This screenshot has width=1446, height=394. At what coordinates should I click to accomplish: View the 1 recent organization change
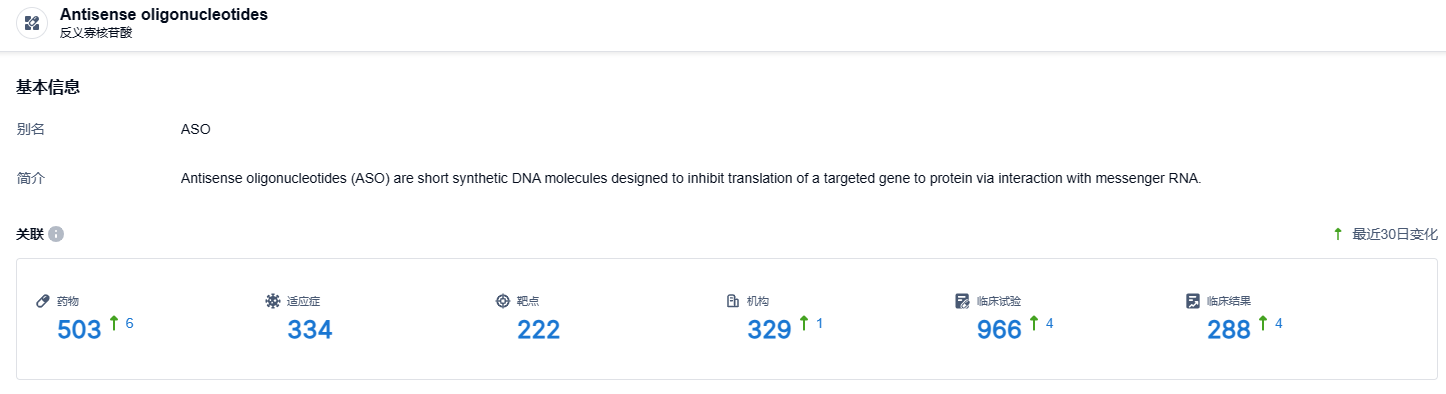coord(820,324)
